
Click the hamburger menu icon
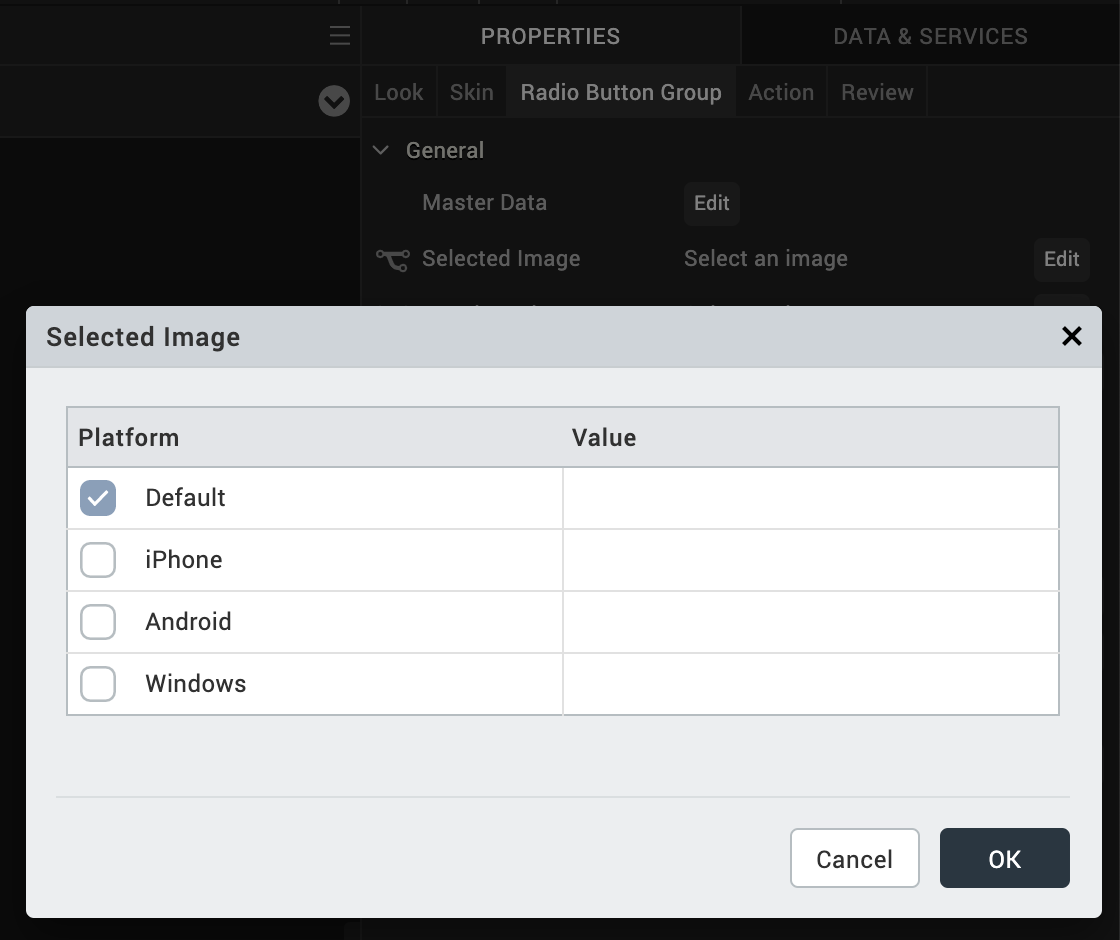pos(340,36)
